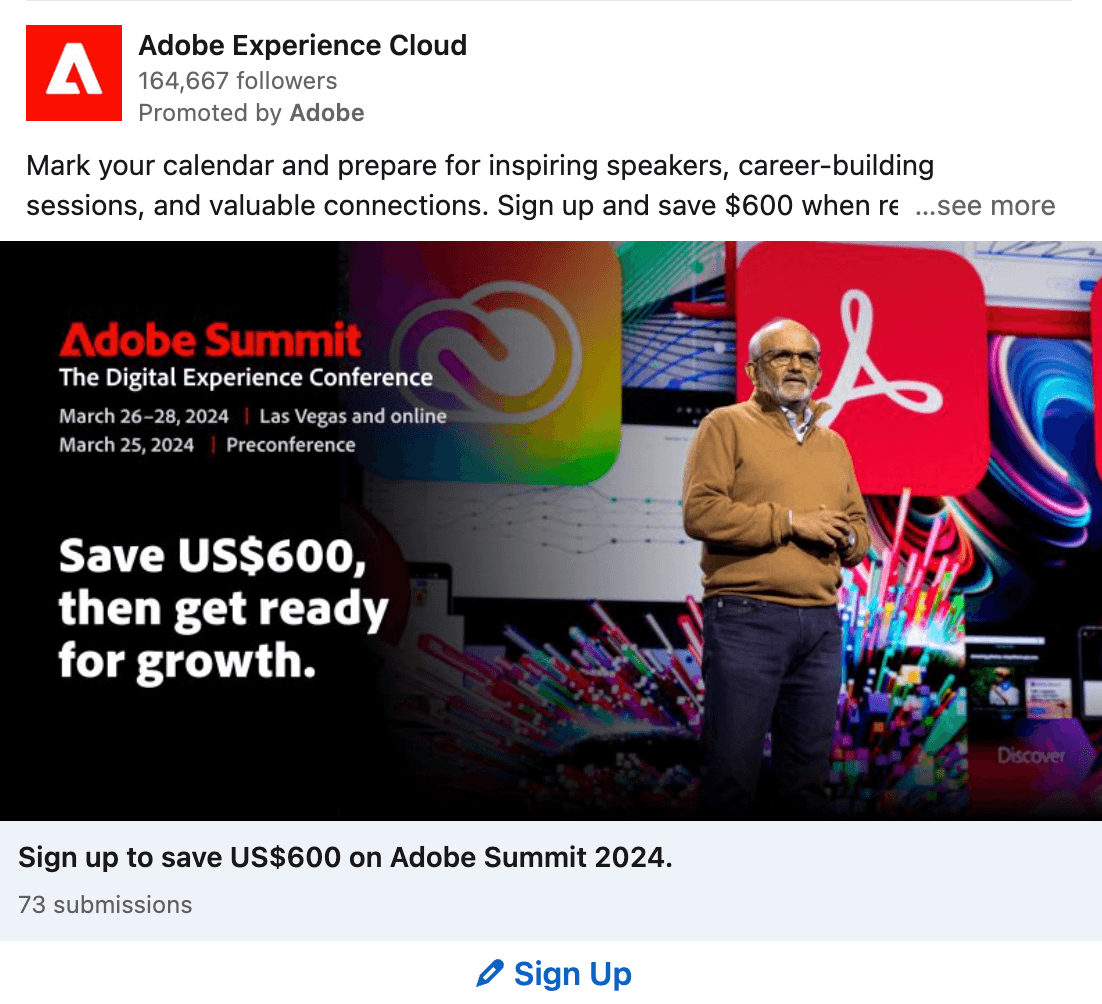Viewport: 1102px width, 1004px height.
Task: Click the red Adobe Summit title in banner
Action: [210, 340]
